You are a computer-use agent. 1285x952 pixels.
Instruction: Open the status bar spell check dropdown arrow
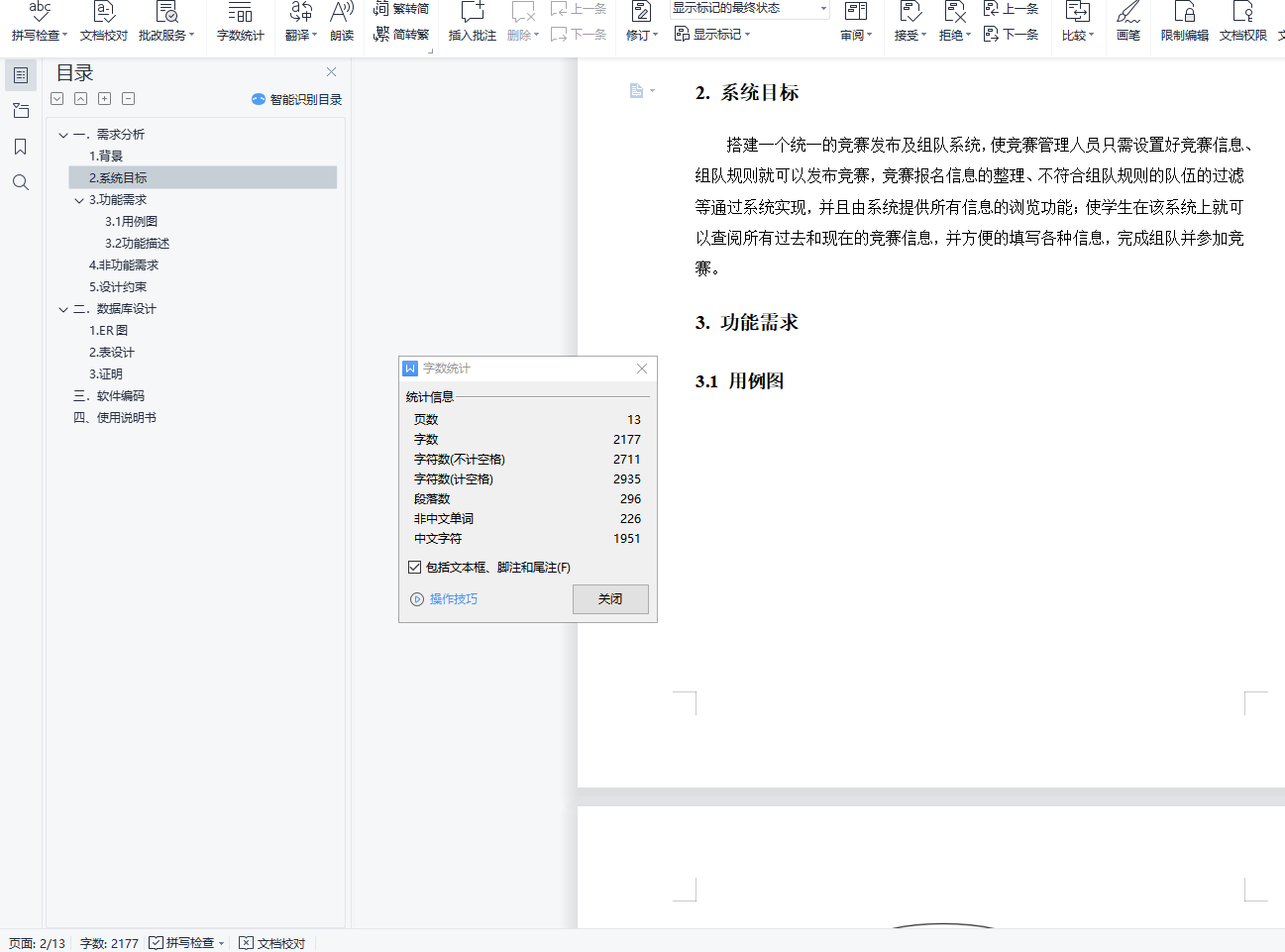click(x=221, y=943)
